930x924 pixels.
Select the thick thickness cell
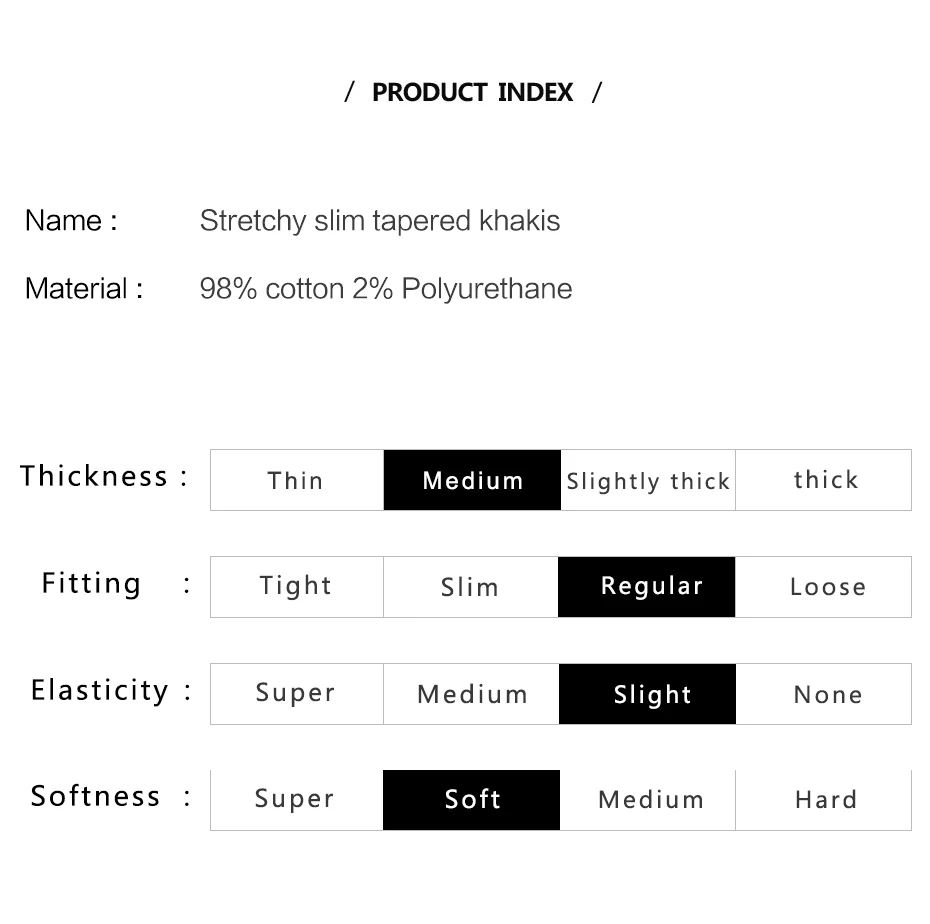[825, 480]
